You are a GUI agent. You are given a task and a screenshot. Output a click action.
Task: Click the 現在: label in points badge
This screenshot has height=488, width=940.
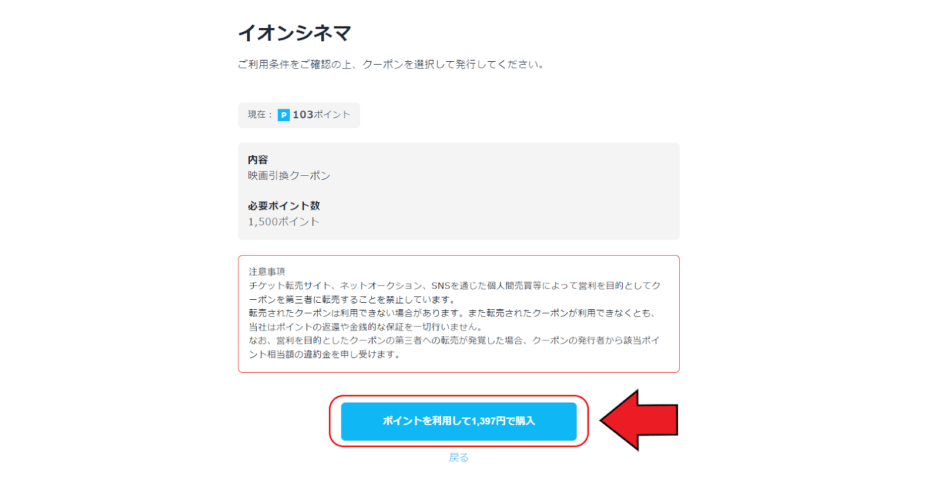coord(260,115)
